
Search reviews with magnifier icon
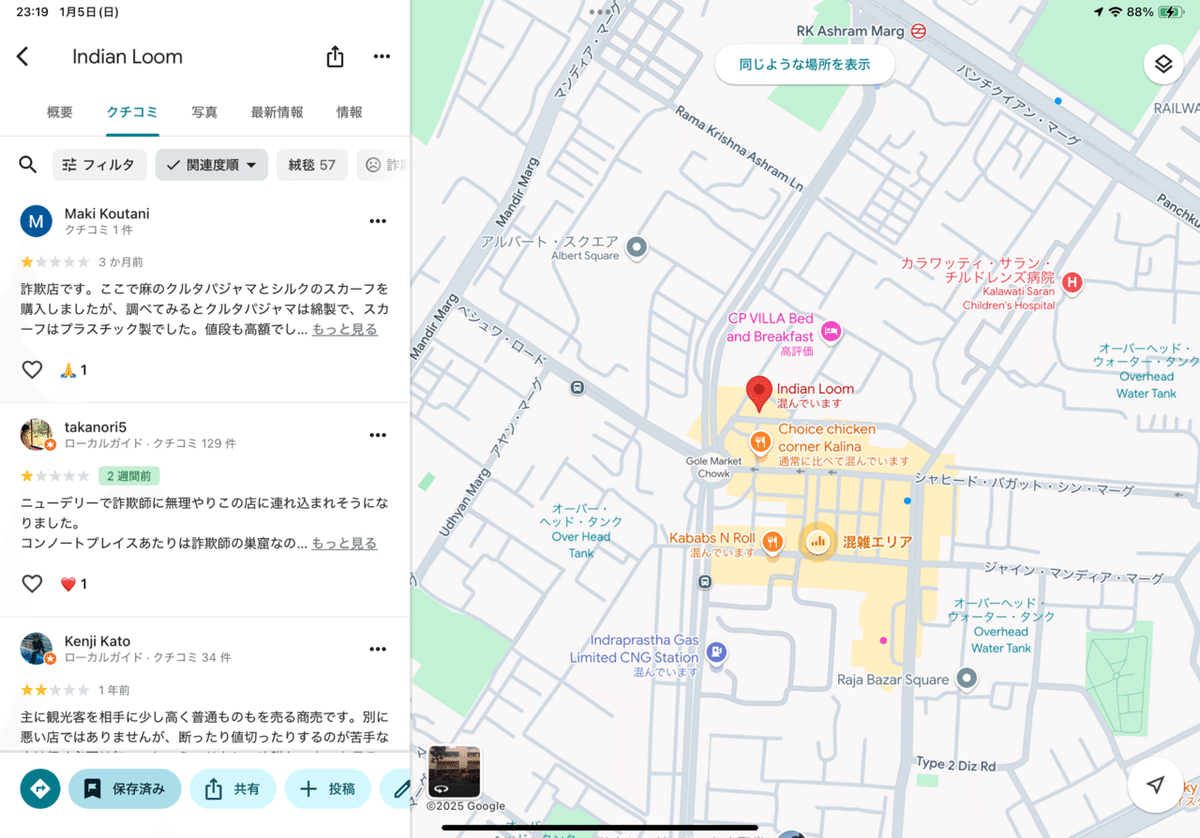click(x=28, y=165)
